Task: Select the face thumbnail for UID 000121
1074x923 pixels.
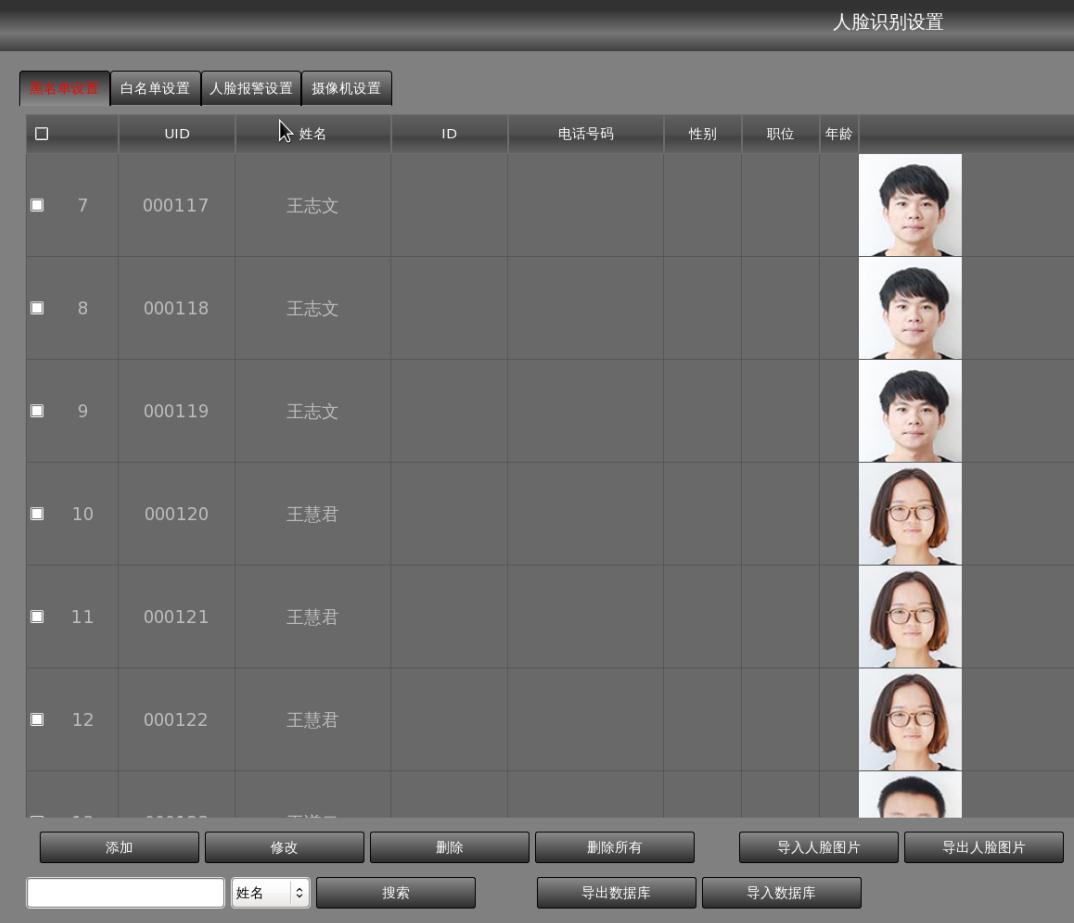Action: 910,617
